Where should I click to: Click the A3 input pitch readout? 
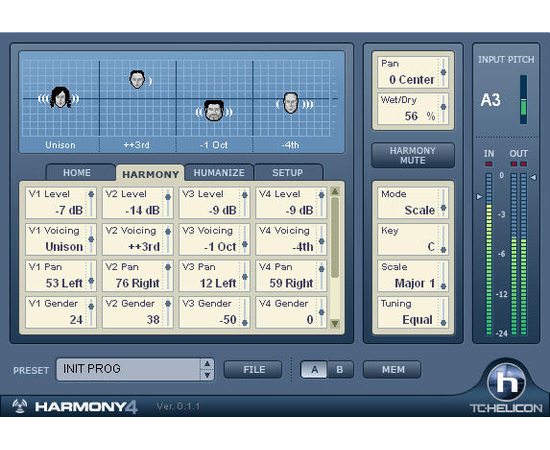[x=490, y=100]
